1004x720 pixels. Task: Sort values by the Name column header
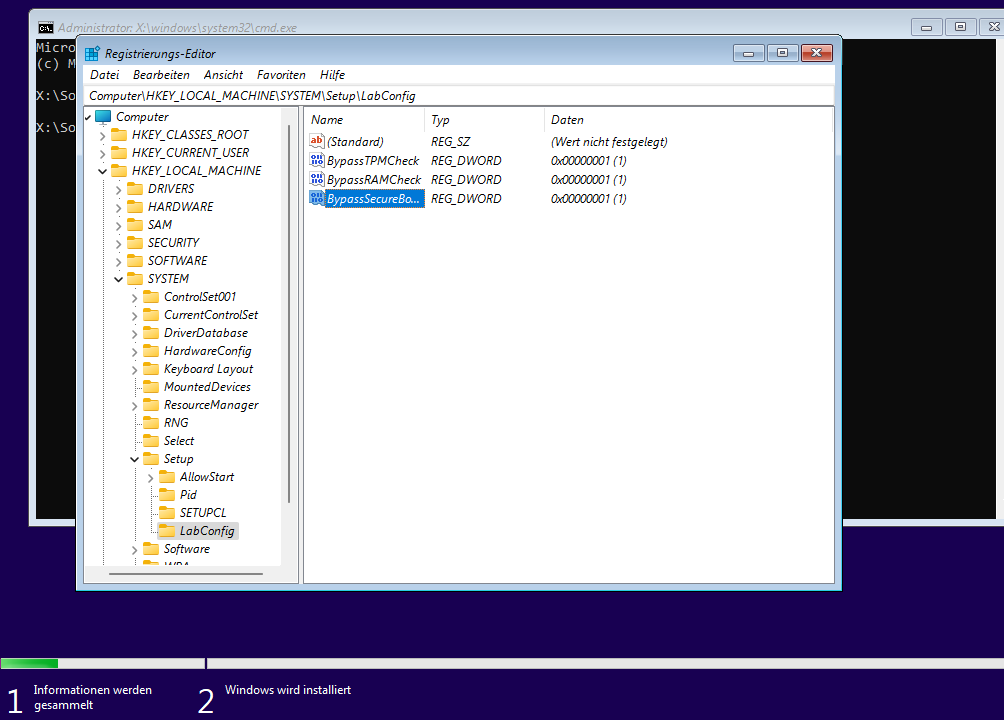click(x=364, y=120)
